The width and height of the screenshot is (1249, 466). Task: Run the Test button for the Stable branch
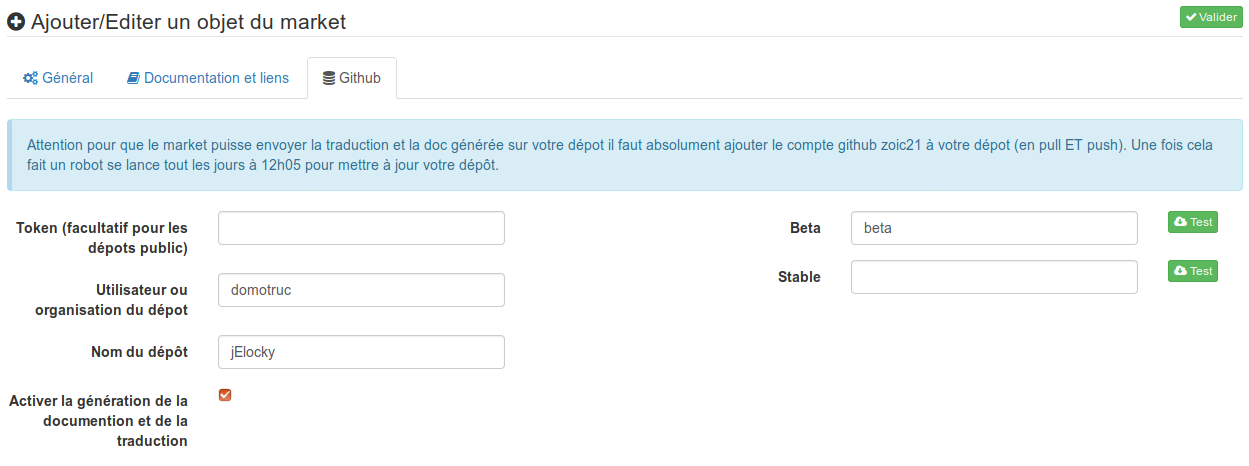pos(1193,271)
